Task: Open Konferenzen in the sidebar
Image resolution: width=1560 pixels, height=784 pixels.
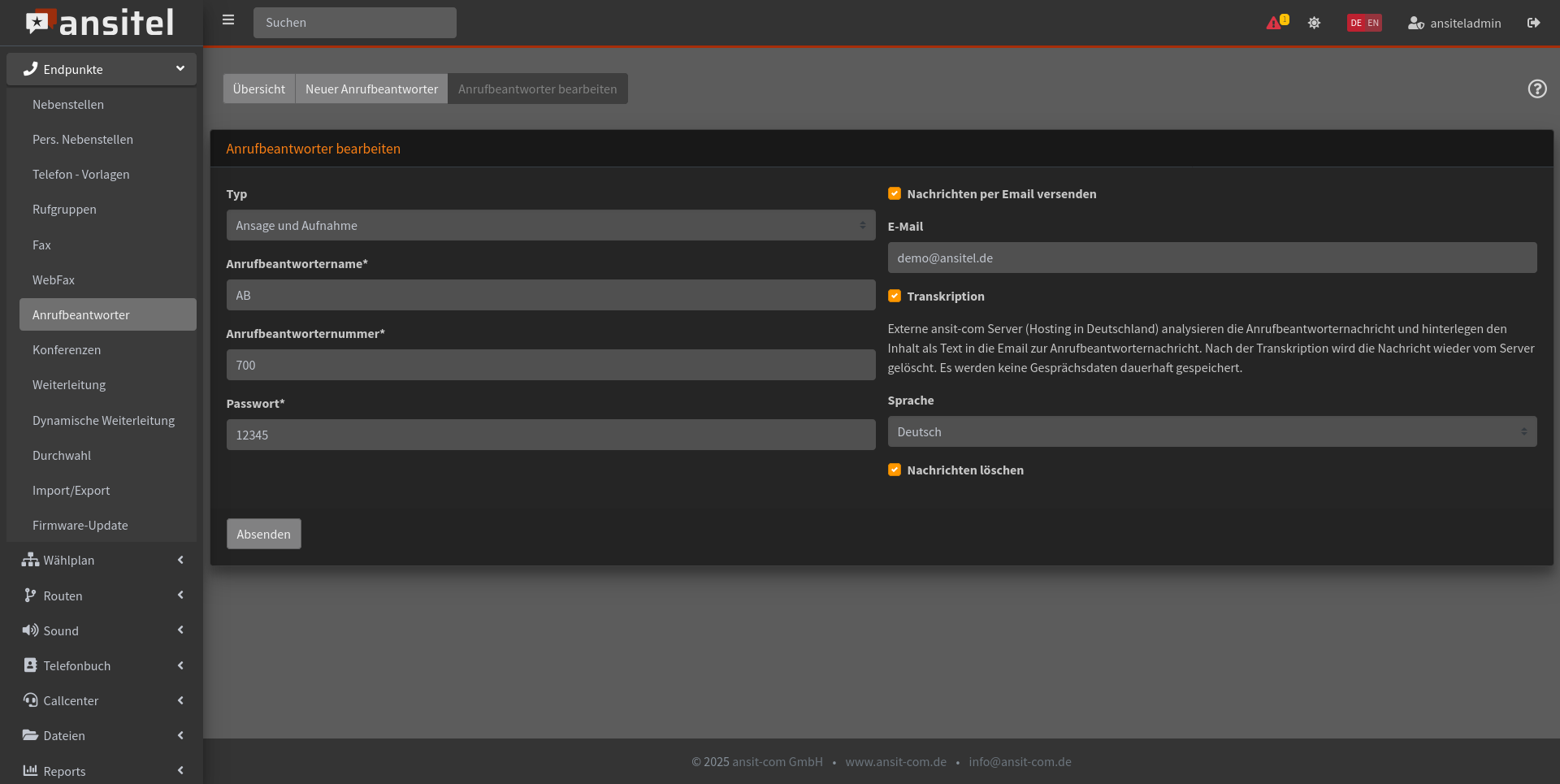Action: 67,349
